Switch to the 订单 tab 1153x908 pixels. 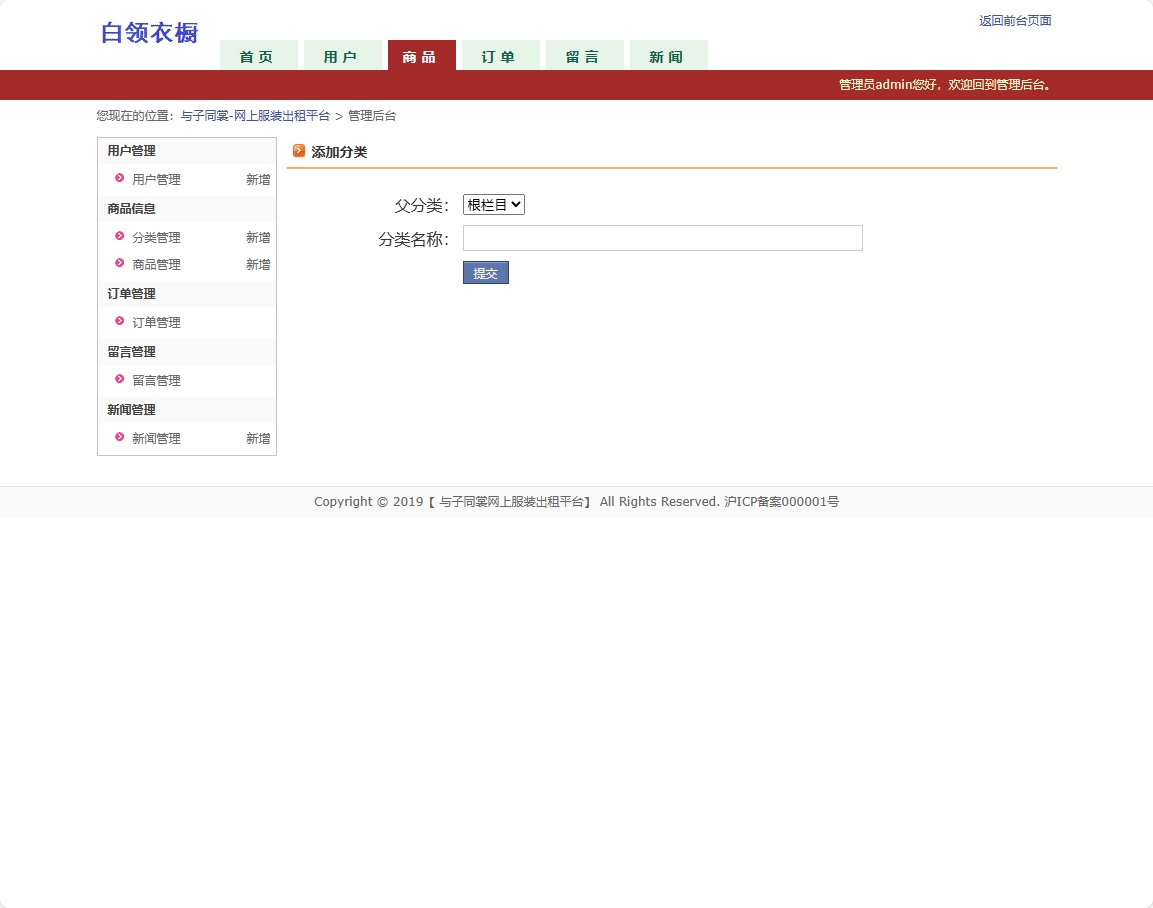tap(500, 57)
